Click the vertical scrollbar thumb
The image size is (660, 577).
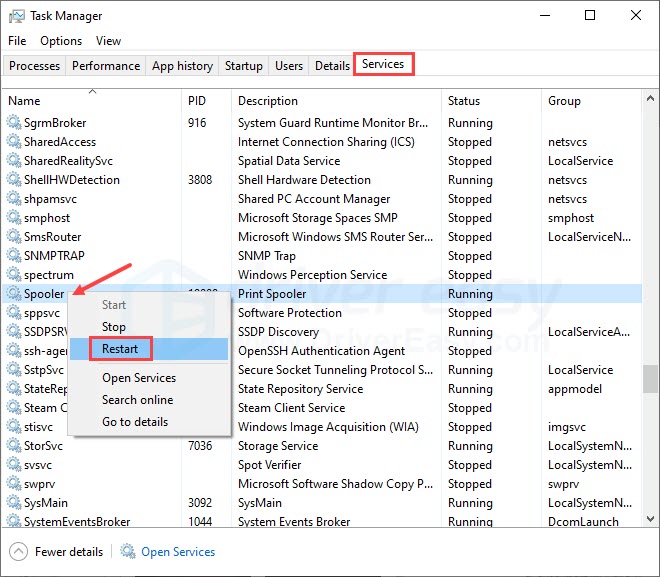[x=651, y=380]
